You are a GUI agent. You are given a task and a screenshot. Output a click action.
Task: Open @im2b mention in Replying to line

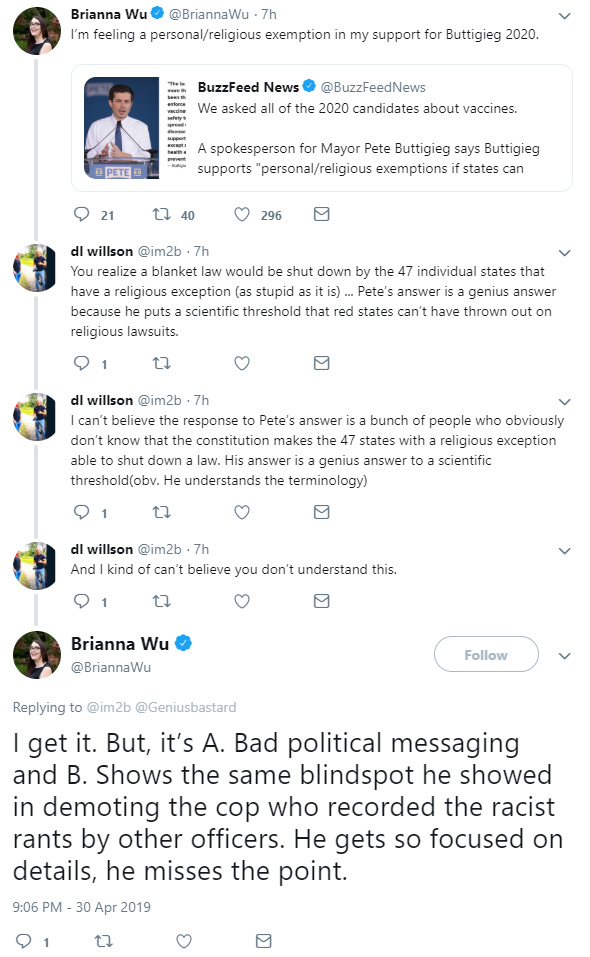pos(109,707)
